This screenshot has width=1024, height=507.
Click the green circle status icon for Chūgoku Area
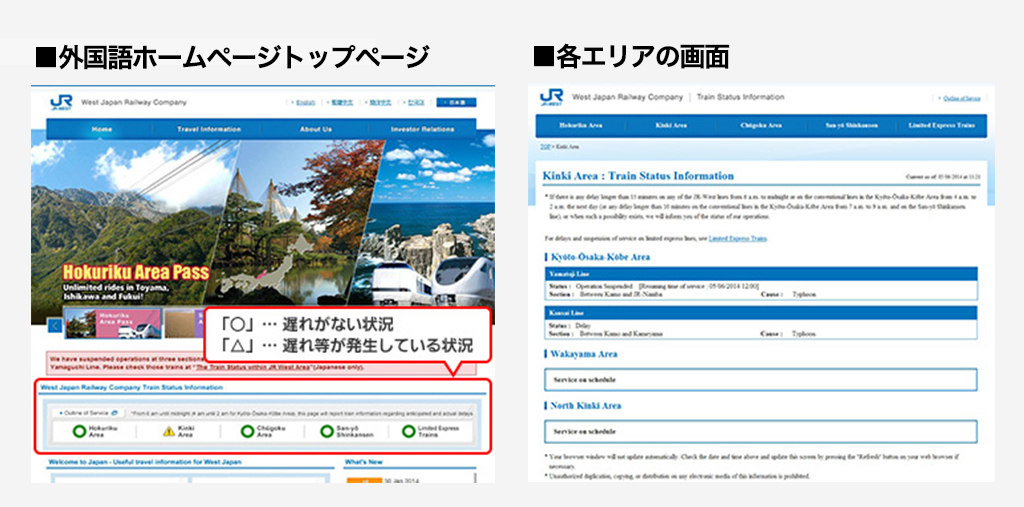(x=247, y=431)
